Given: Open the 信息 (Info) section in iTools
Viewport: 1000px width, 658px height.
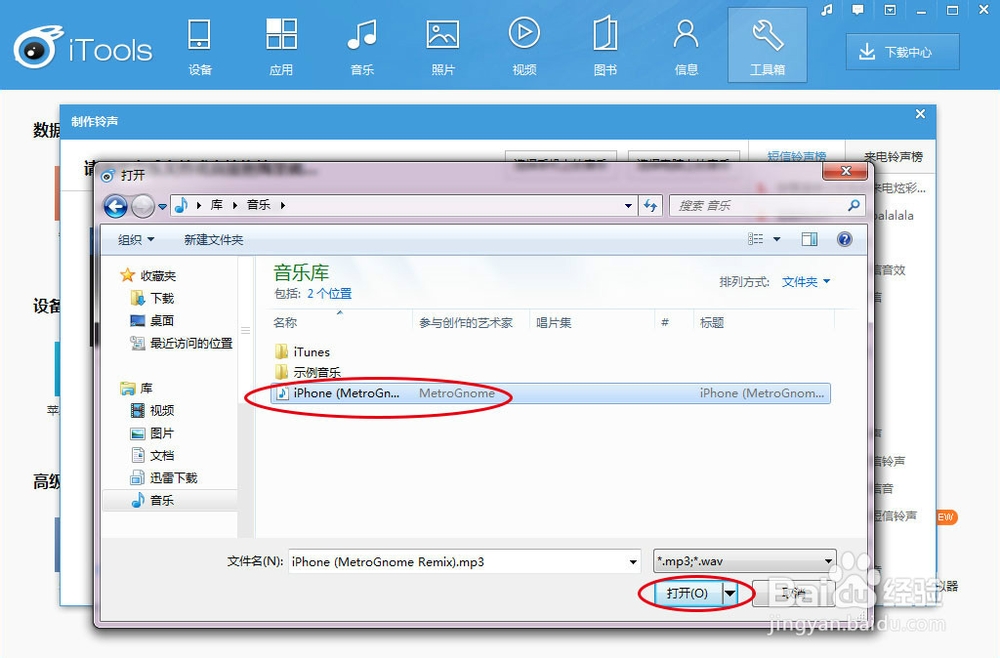Looking at the screenshot, I should (686, 47).
